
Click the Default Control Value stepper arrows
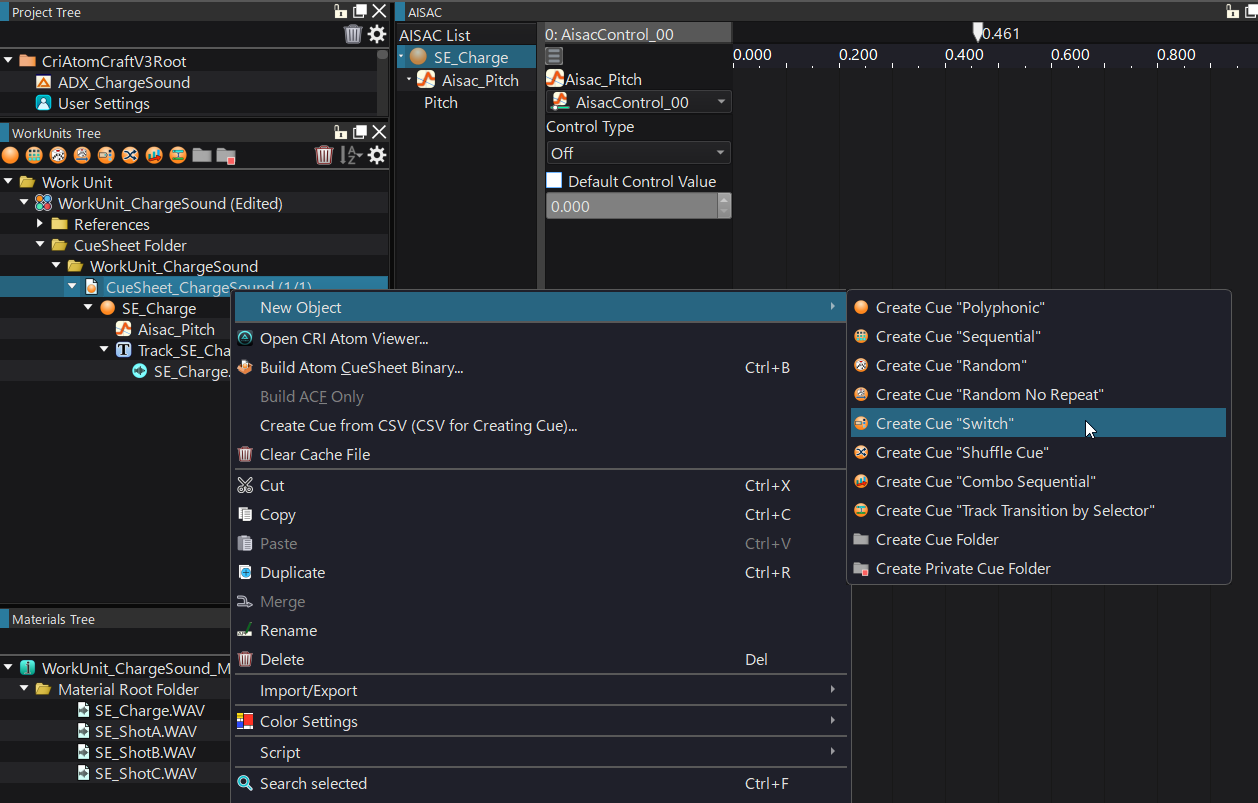pyautogui.click(x=725, y=206)
